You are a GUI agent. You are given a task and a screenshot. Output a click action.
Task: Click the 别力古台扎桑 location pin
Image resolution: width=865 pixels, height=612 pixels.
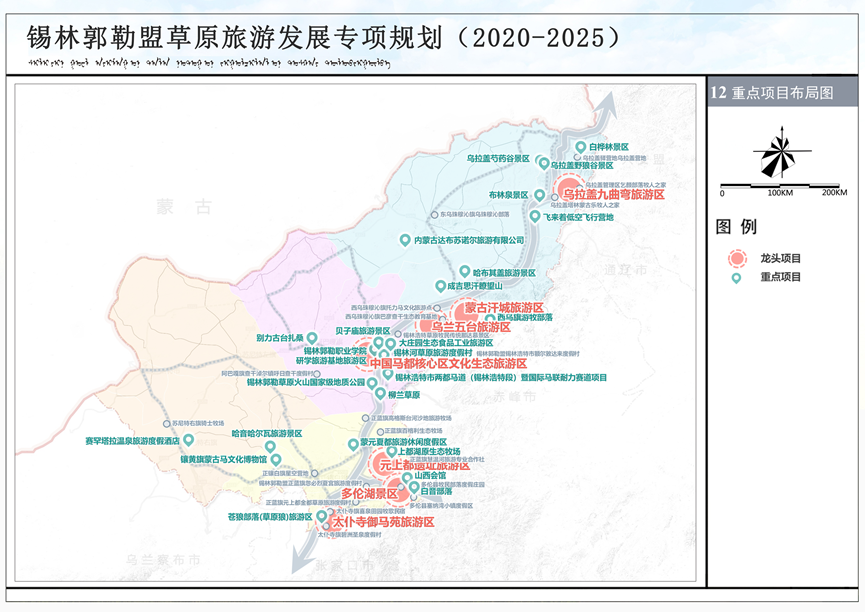(312, 338)
